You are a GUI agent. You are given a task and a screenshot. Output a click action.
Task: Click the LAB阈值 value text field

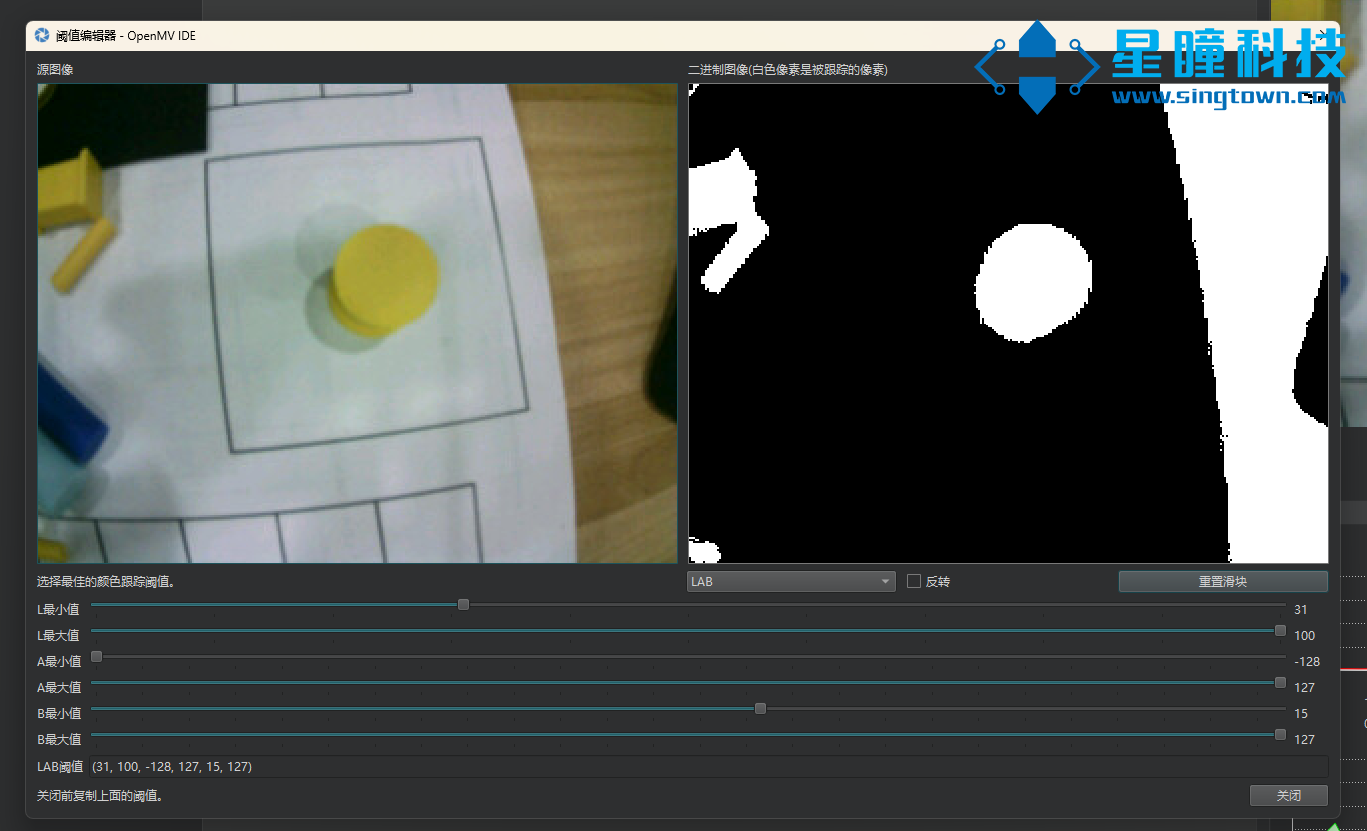700,767
